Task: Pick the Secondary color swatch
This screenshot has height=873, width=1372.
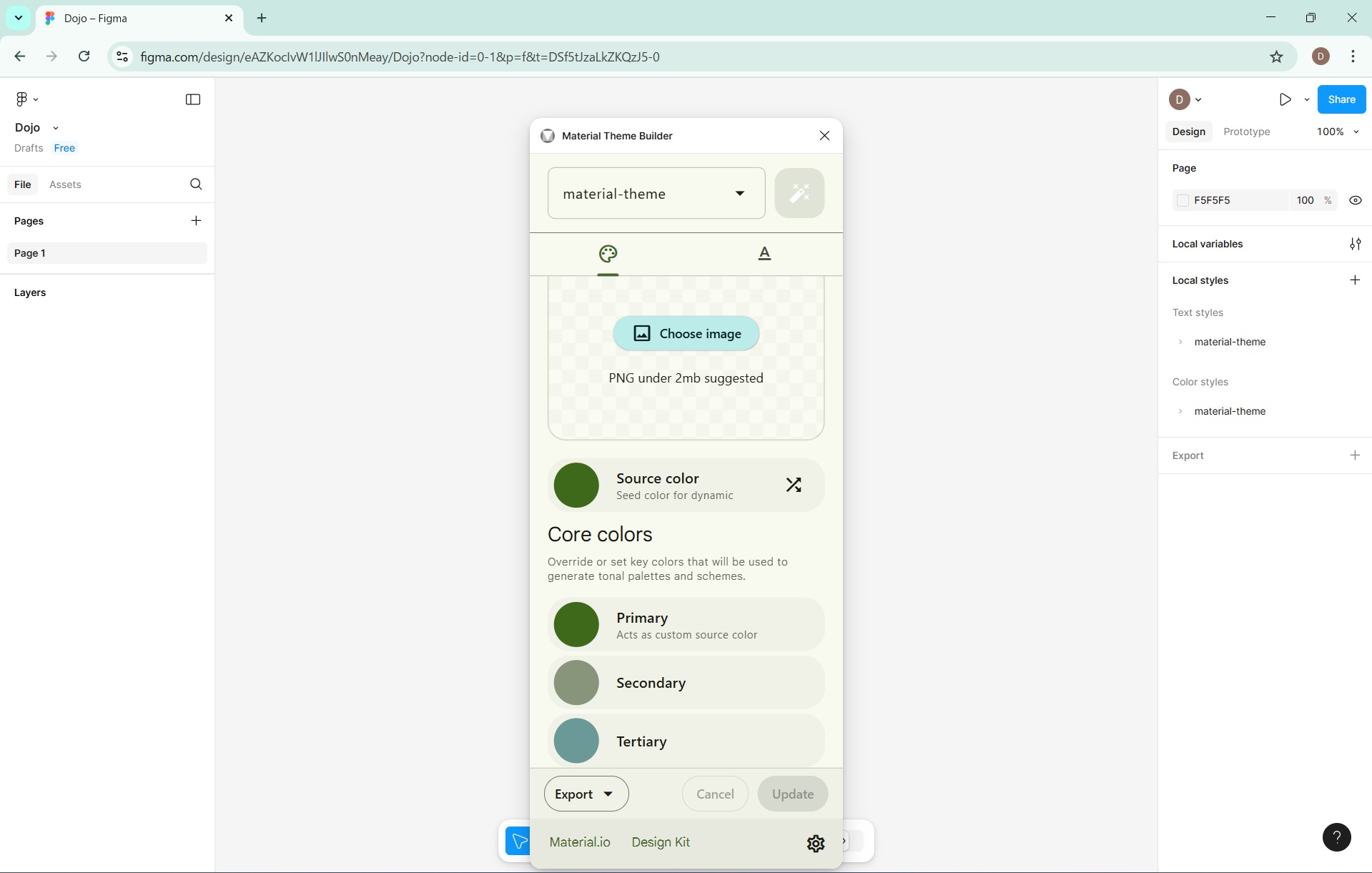Action: pos(576,683)
